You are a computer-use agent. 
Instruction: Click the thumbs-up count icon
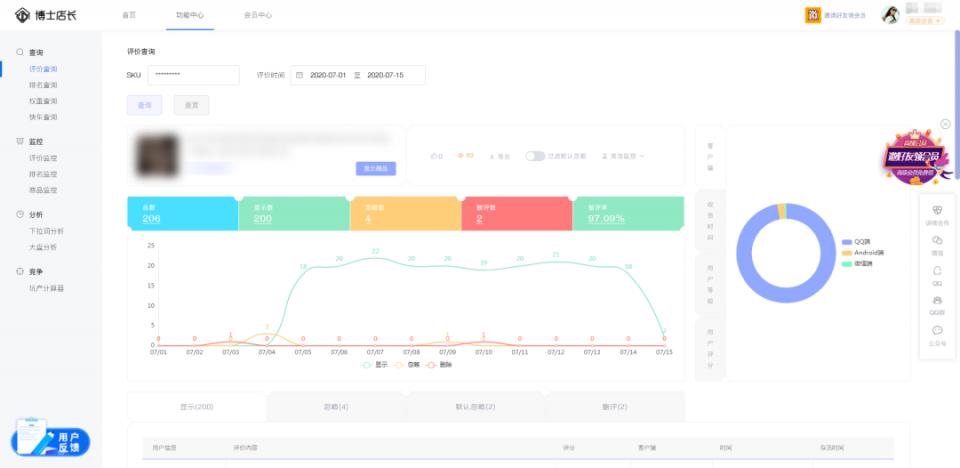click(x=435, y=156)
